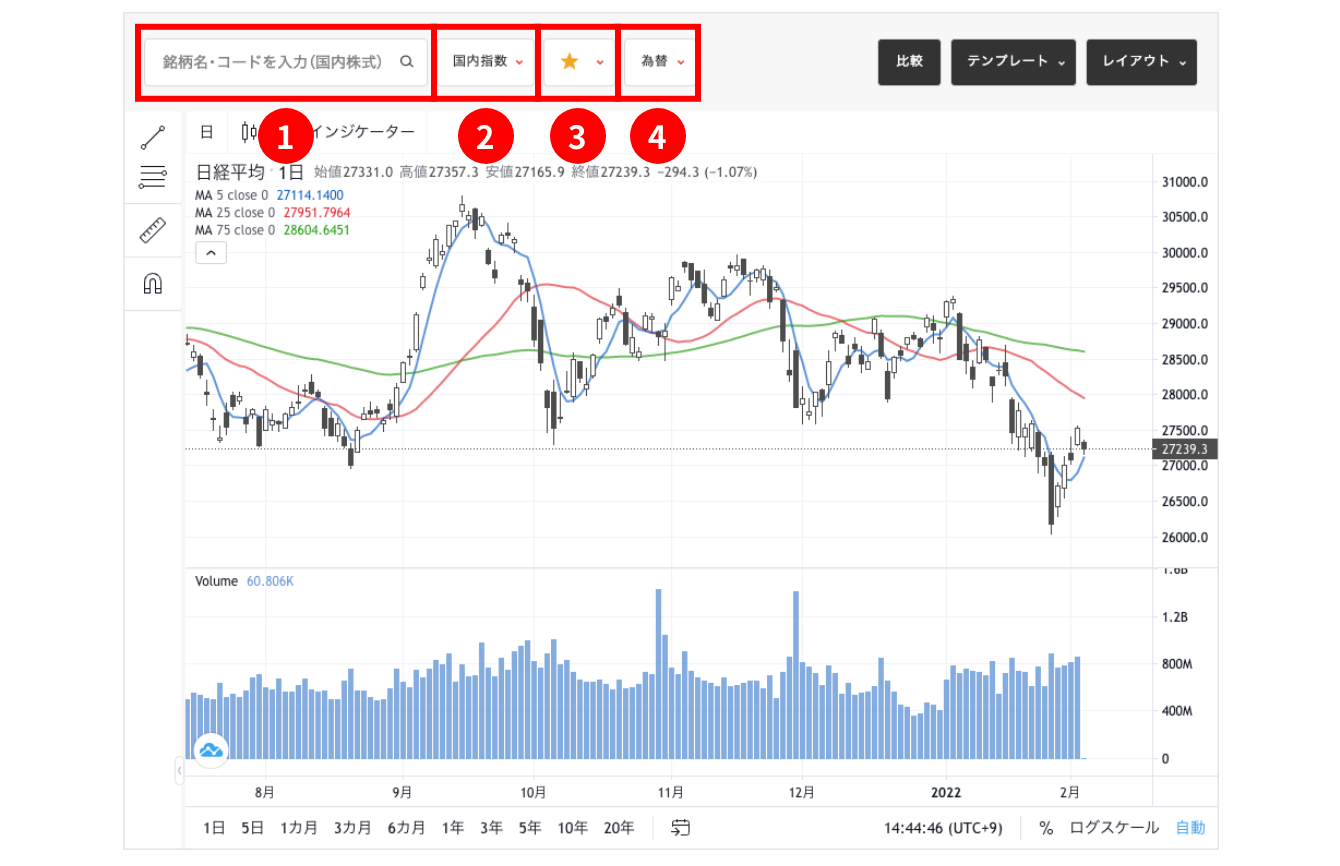The image size is (1340, 866).
Task: Toggle the 自動 auto scale
Action: tap(1190, 828)
